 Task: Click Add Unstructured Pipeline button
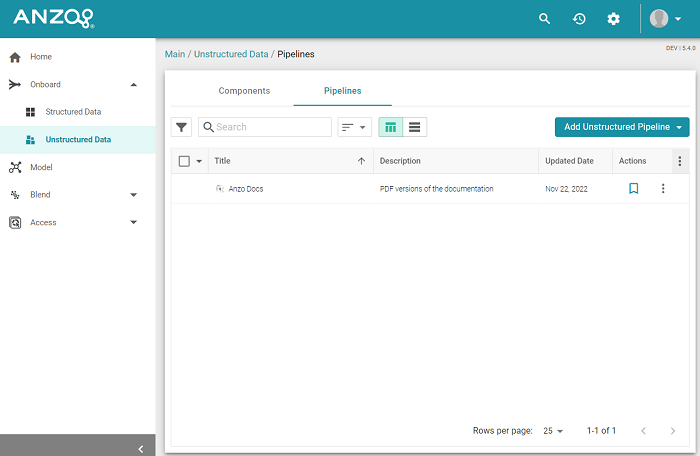[622, 127]
